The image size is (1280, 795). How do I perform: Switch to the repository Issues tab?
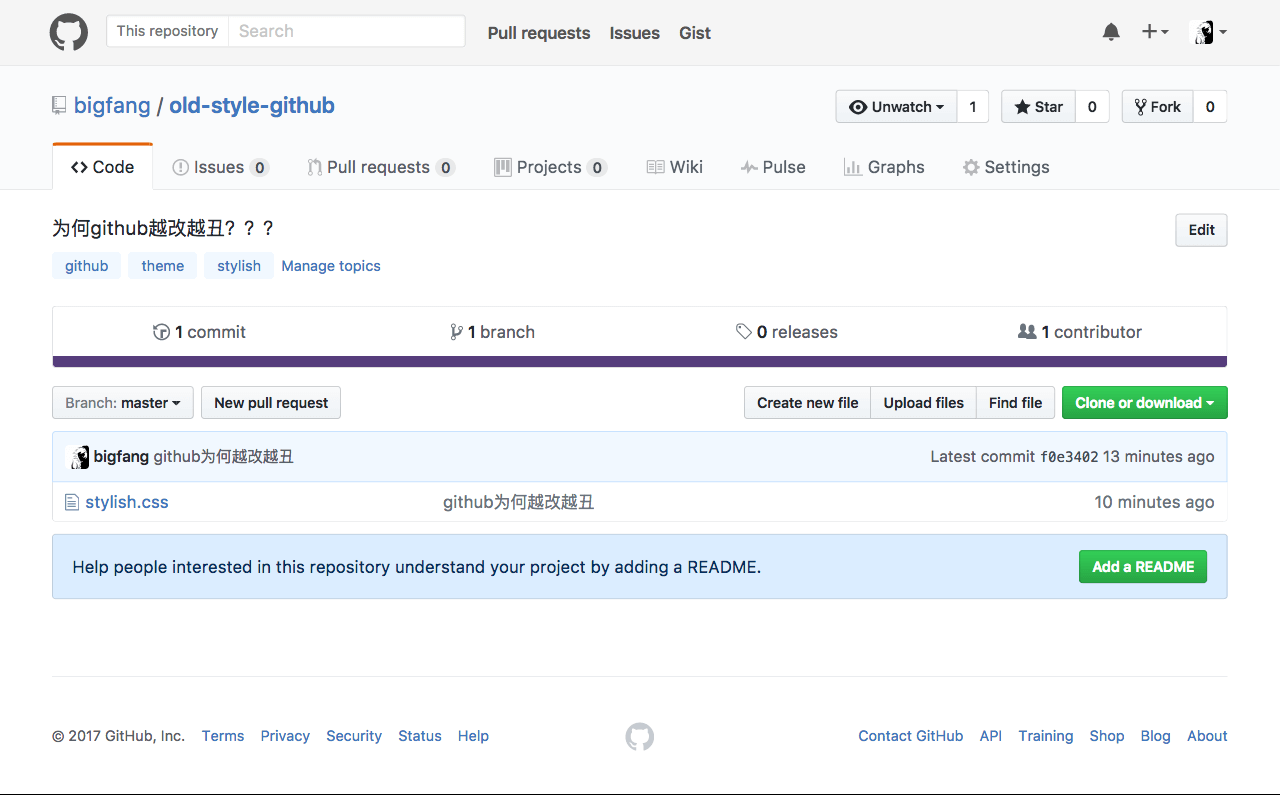coord(220,167)
